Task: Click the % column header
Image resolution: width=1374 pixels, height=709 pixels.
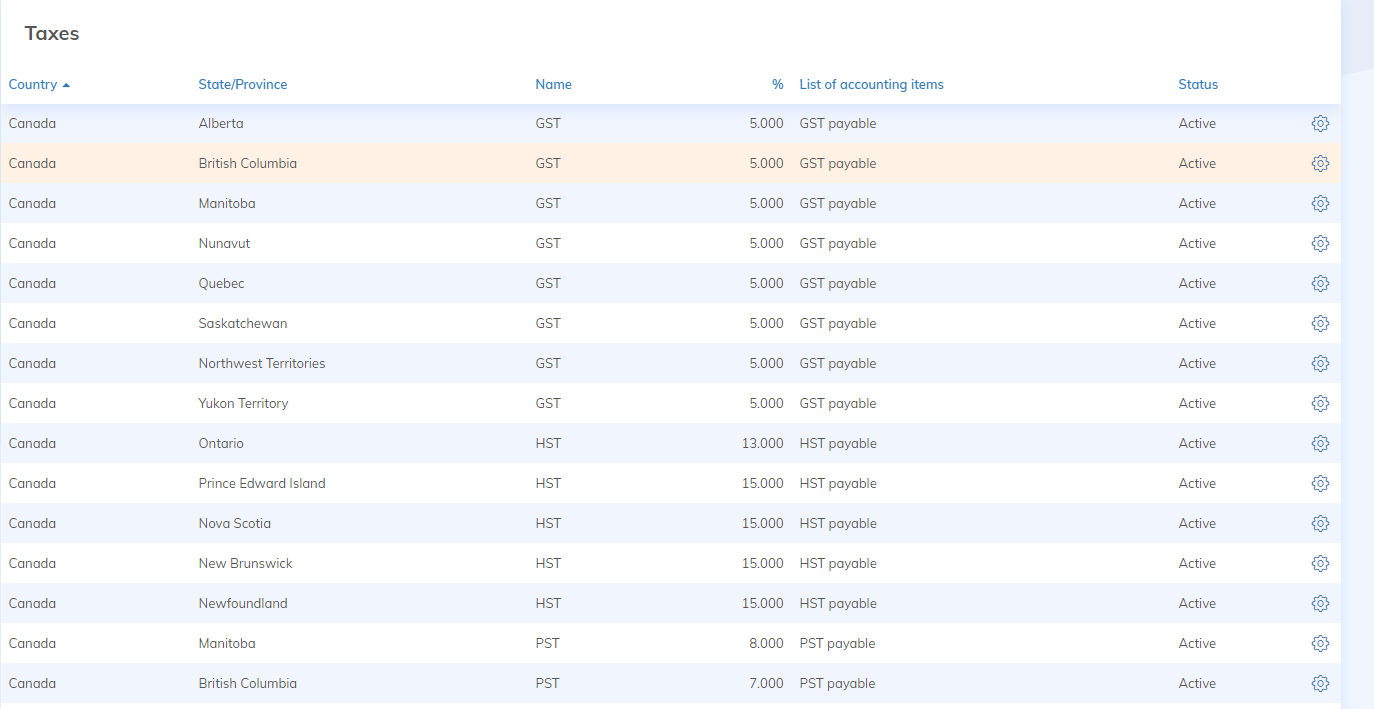Action: pos(777,85)
